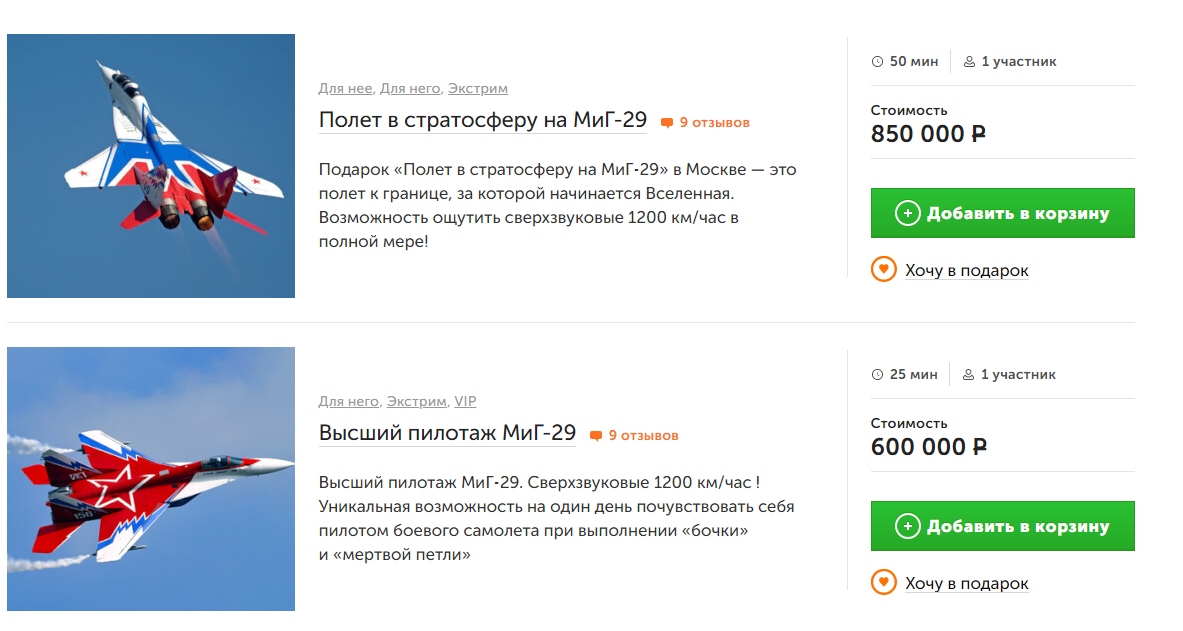Add 600 000 ₽ aerobatics to cart
The image size is (1183, 631).
point(1002,526)
